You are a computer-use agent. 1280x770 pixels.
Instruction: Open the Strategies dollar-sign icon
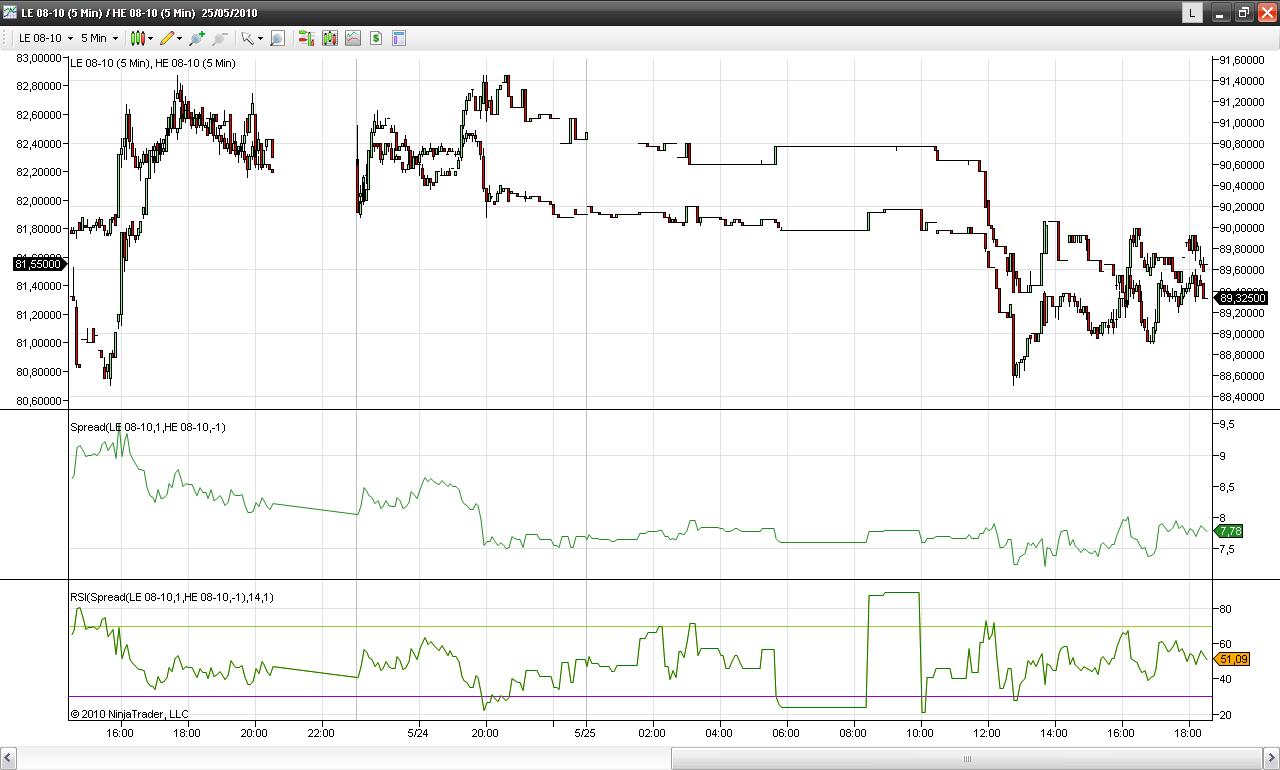tap(376, 38)
